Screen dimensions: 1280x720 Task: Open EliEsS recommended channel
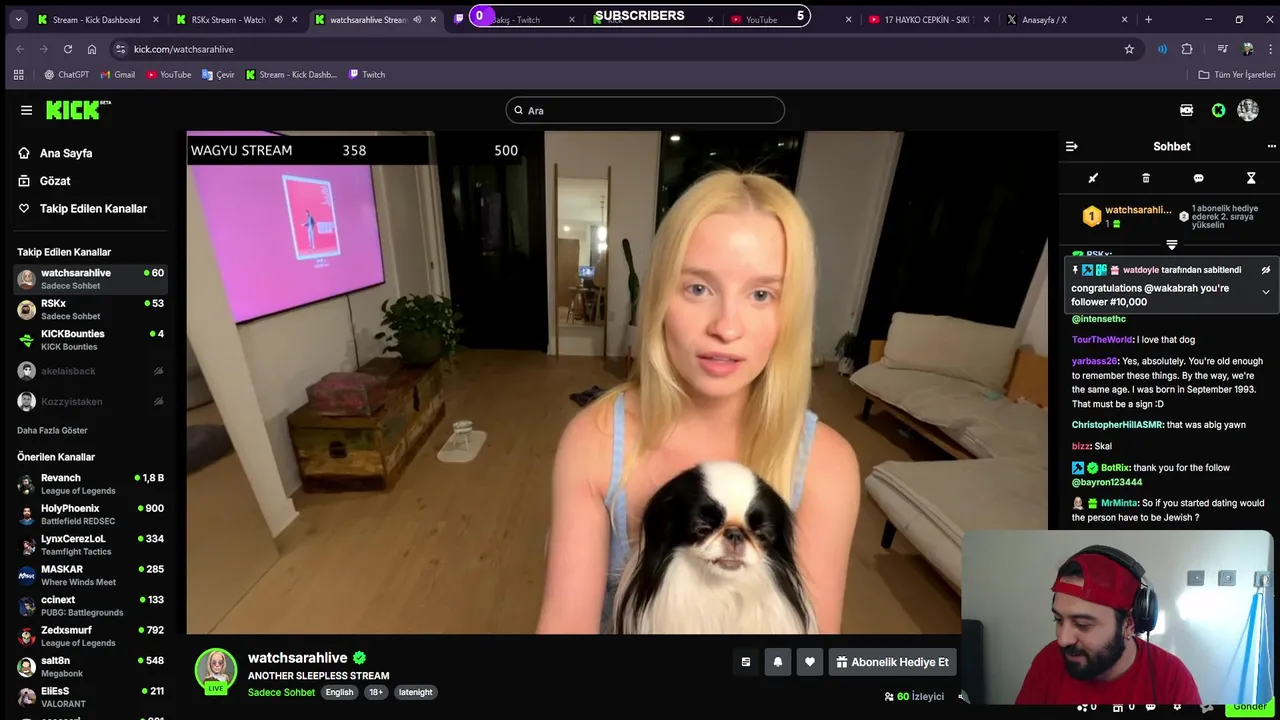coord(91,697)
